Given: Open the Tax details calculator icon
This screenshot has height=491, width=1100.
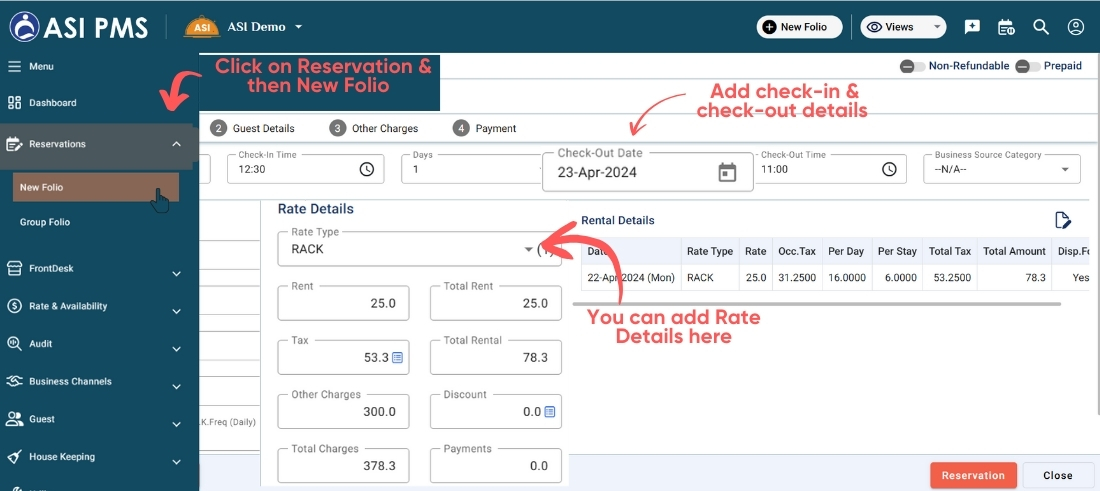Looking at the screenshot, I should click(397, 357).
